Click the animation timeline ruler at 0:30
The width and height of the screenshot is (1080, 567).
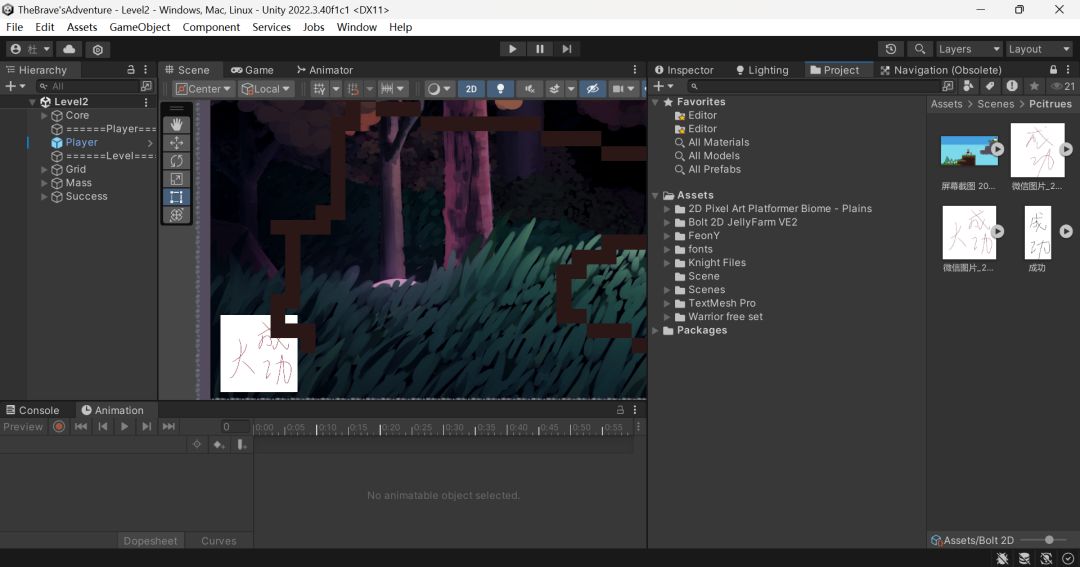click(x=454, y=428)
